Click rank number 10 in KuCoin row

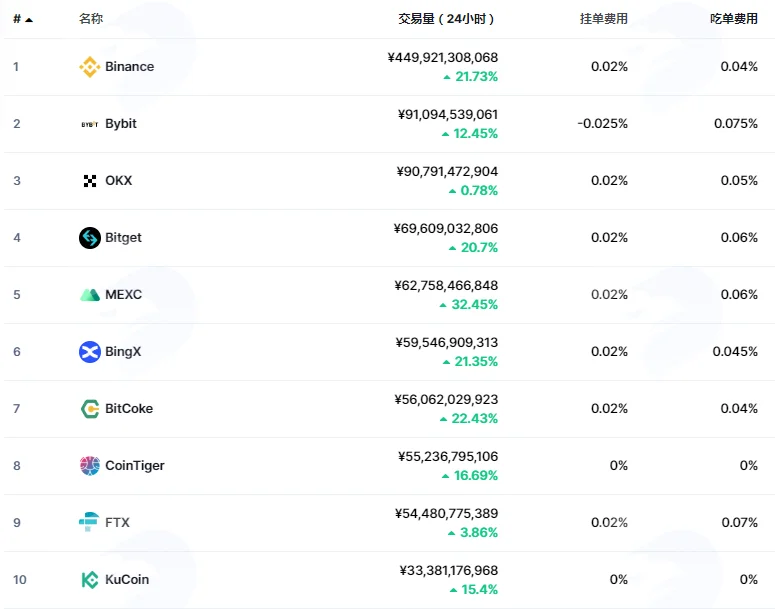20,580
